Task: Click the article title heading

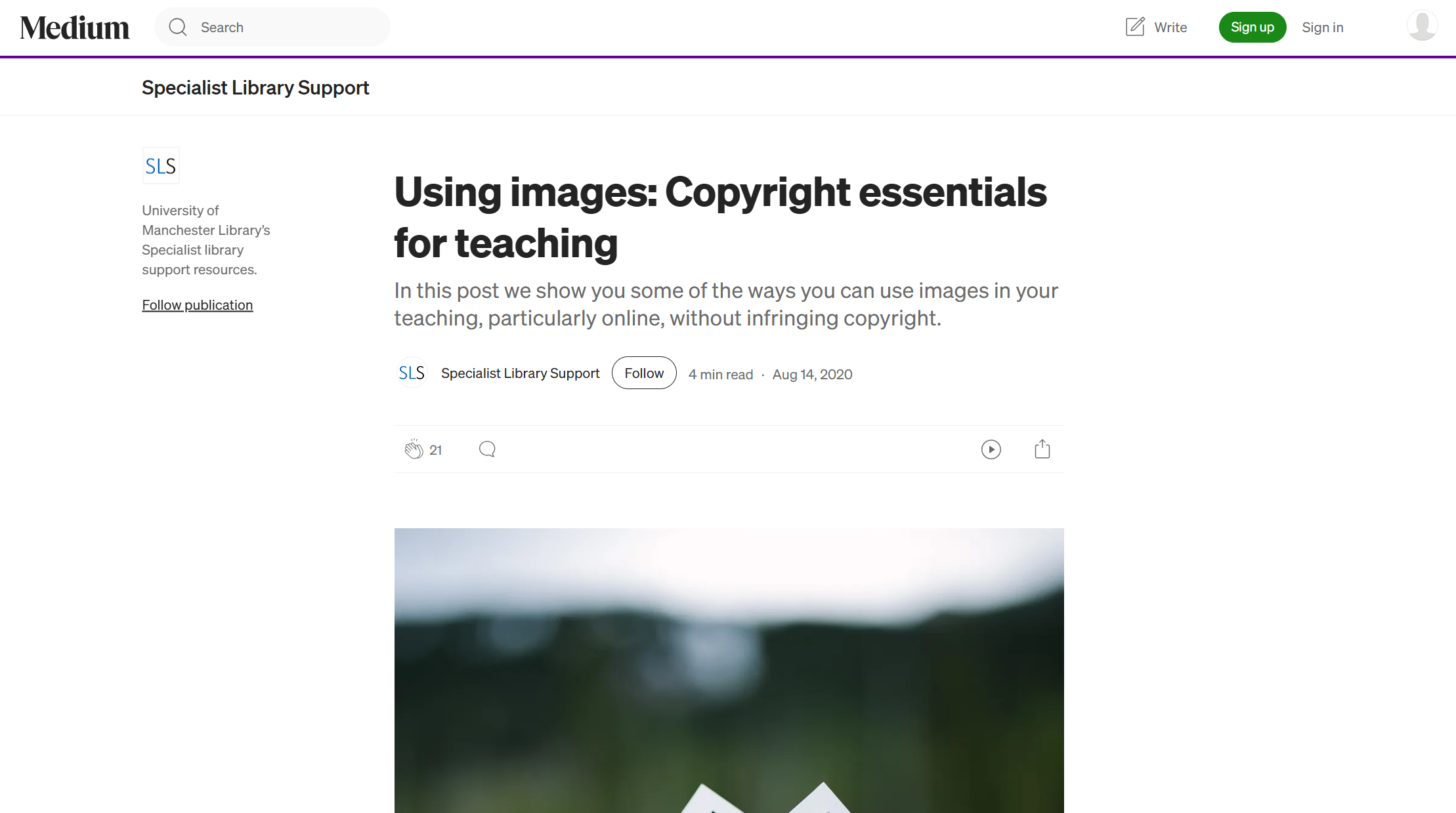Action: point(720,217)
